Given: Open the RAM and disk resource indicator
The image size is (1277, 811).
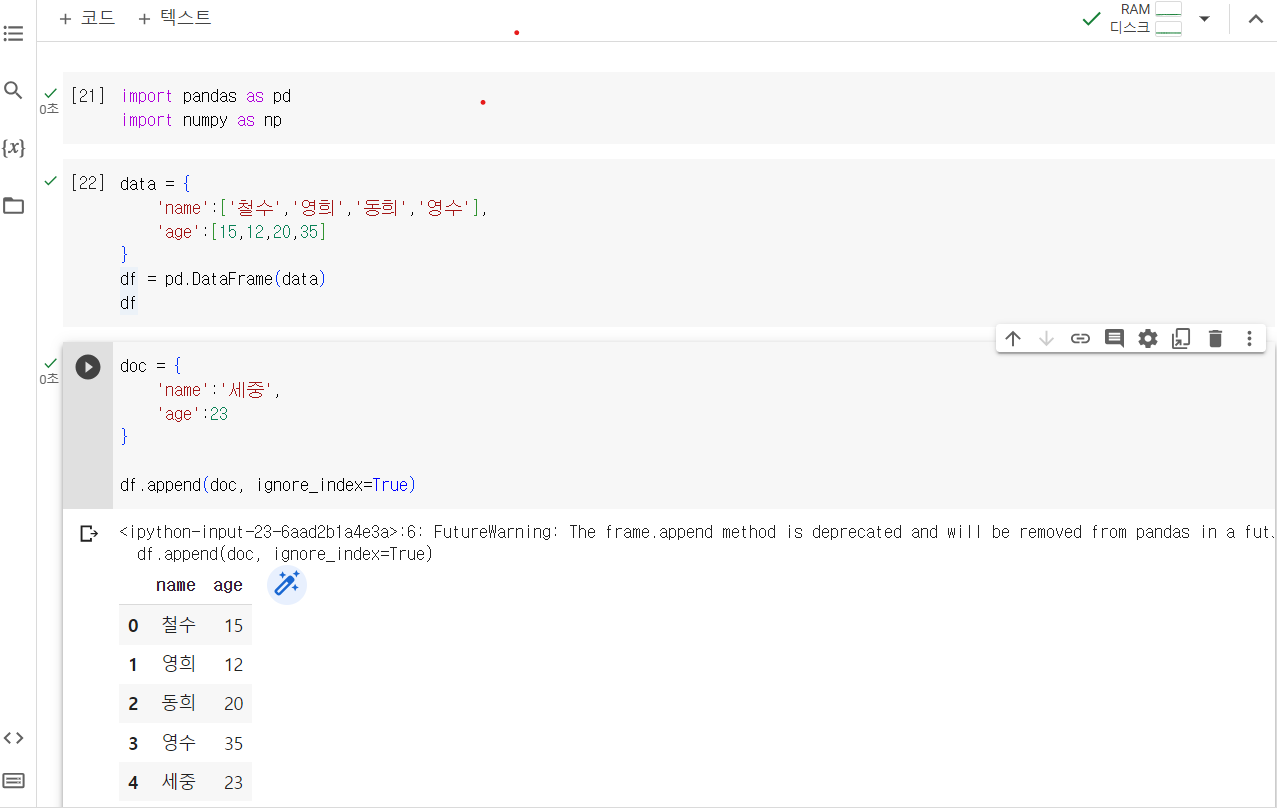Looking at the screenshot, I should coord(1145,18).
